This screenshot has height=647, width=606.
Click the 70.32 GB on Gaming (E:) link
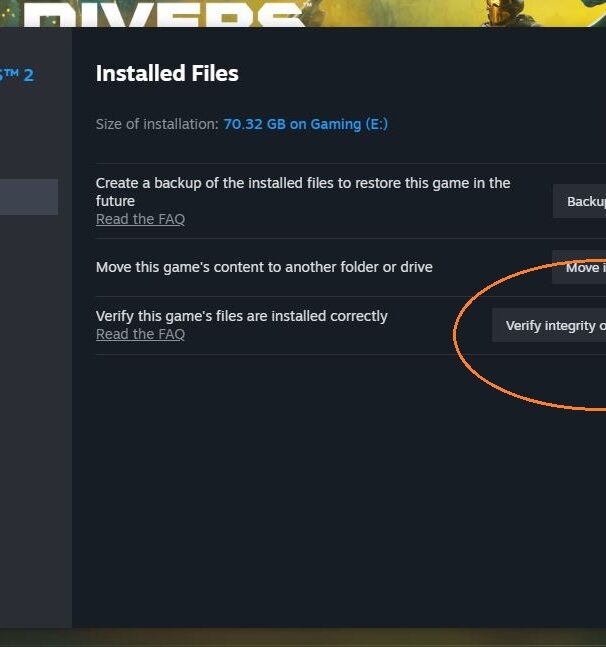[306, 124]
